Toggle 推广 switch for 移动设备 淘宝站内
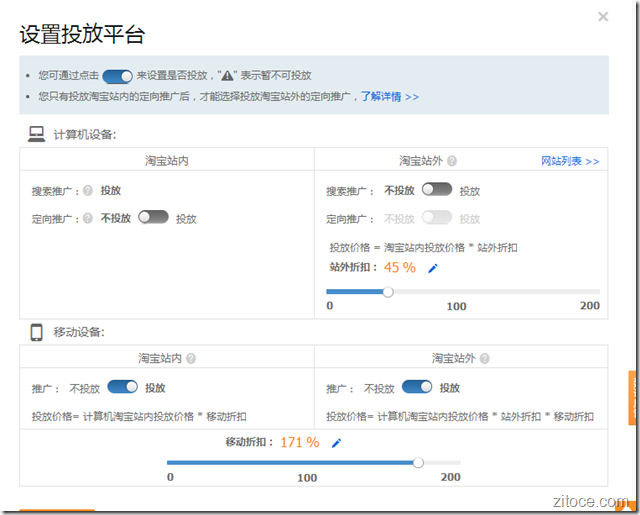640x515 pixels. 122,387
